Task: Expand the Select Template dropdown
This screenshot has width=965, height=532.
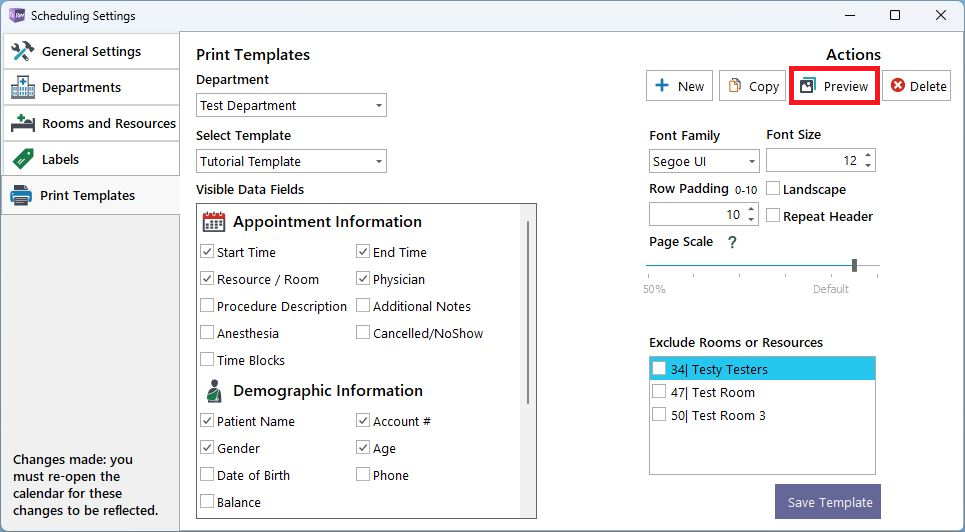Action: 291,161
